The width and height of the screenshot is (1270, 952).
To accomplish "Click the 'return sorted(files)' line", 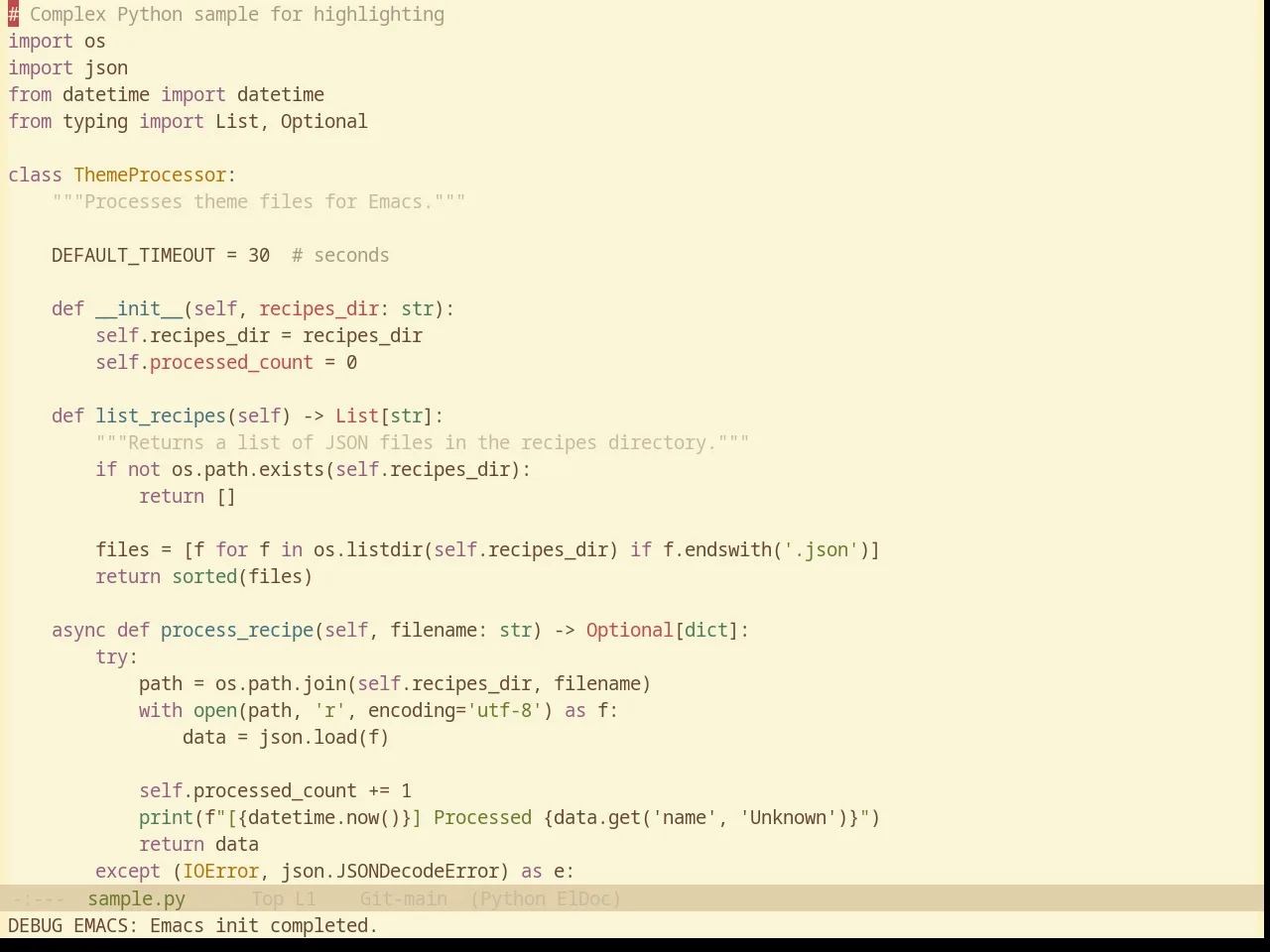I will coord(204,576).
